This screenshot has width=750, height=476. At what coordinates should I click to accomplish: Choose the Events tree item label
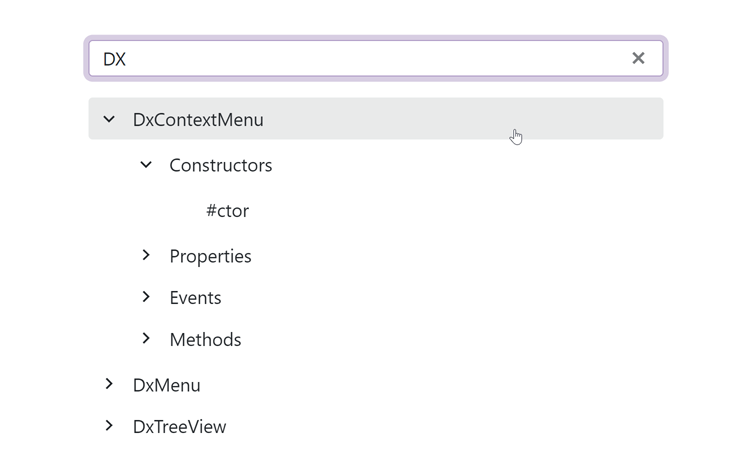[x=195, y=298]
